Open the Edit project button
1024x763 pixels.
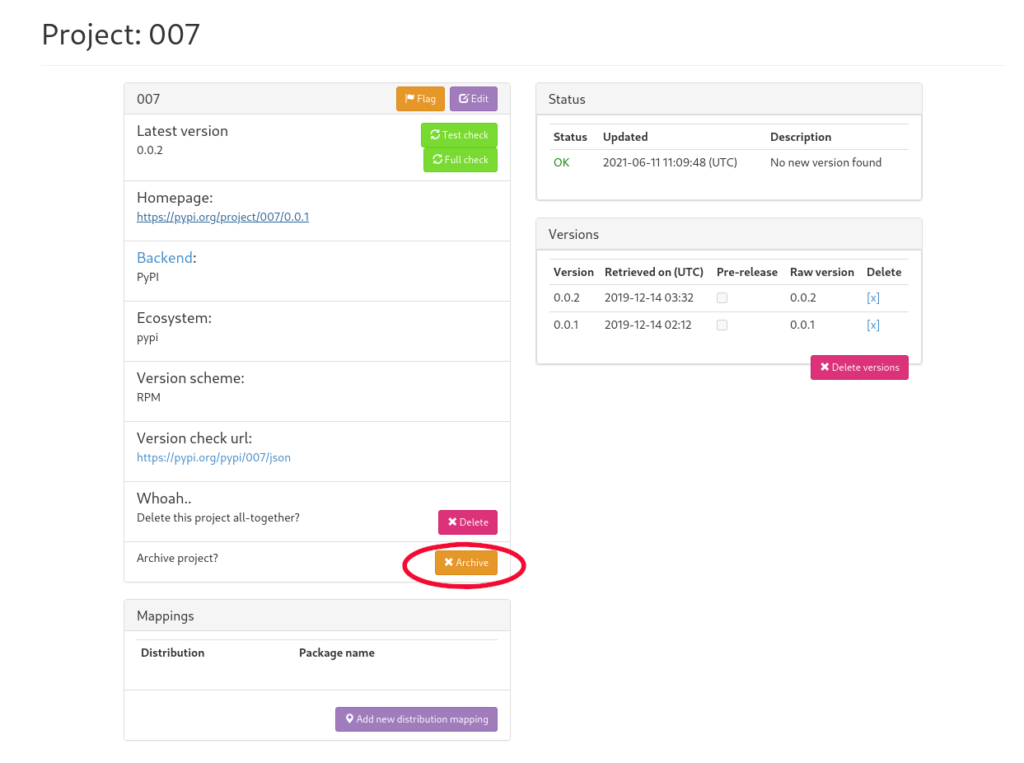[x=473, y=99]
